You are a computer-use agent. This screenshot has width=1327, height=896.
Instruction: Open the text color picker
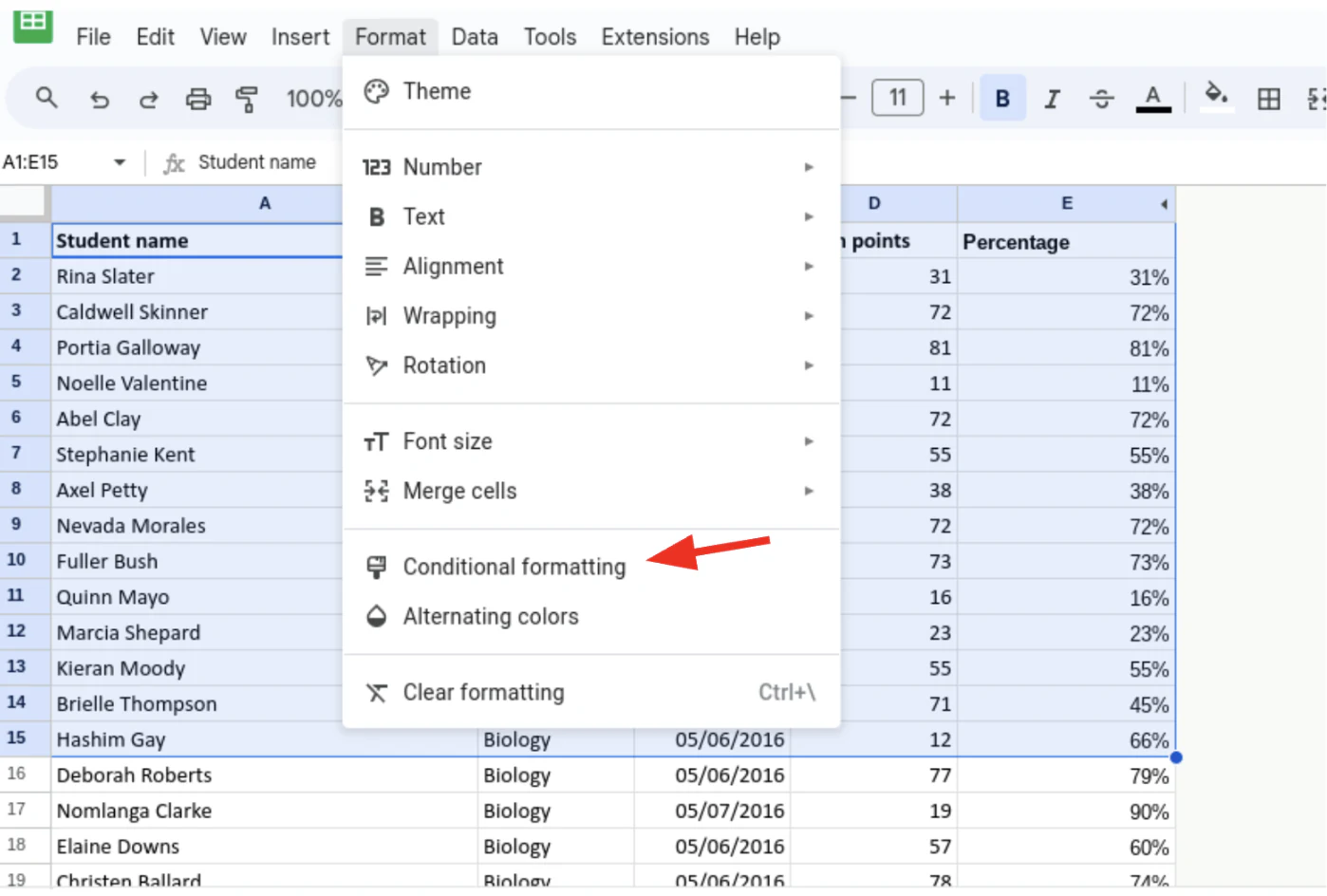1153,99
